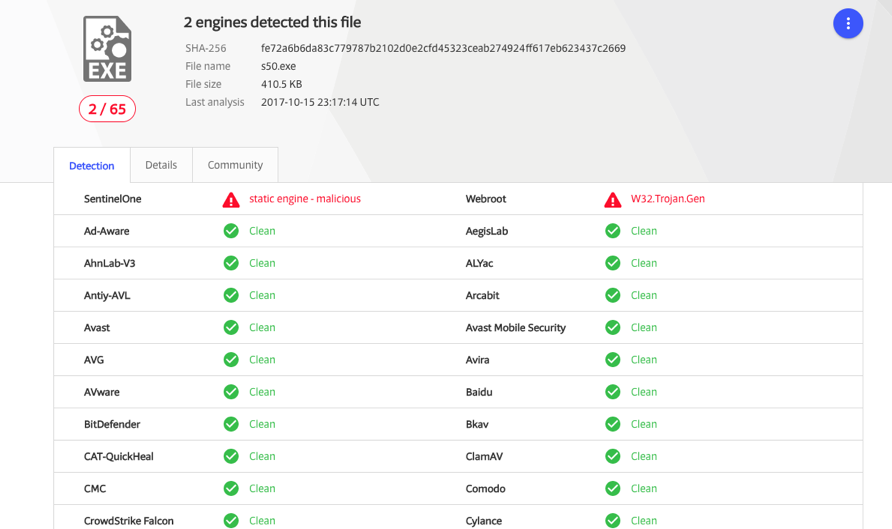Click the Arcabit engine name

(482, 295)
